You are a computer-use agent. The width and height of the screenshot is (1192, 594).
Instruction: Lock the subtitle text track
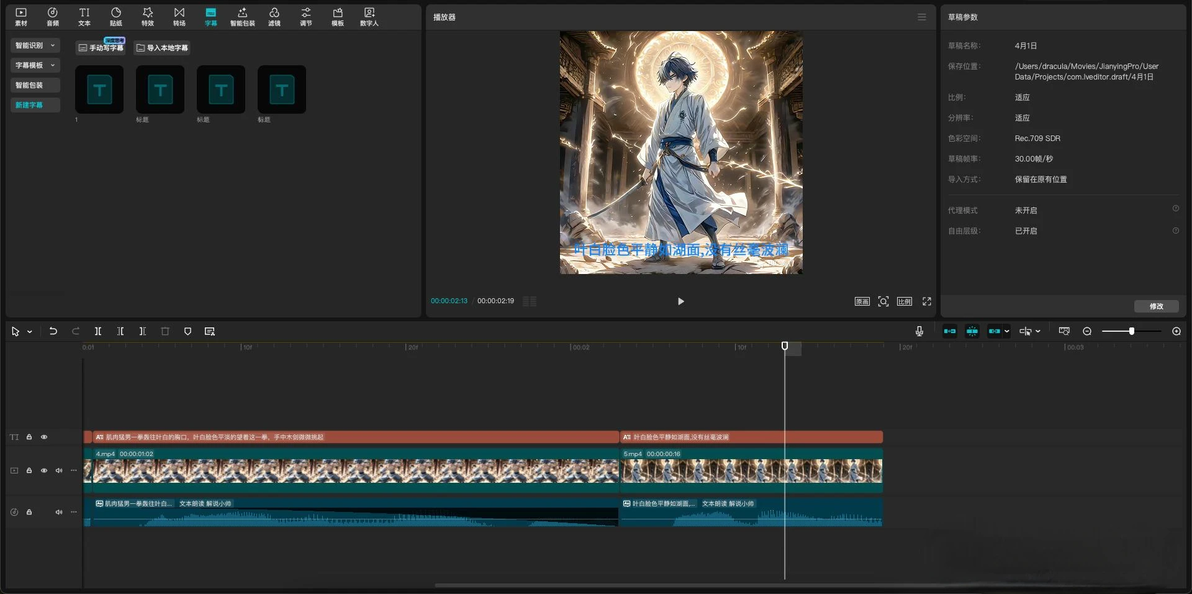coord(29,437)
